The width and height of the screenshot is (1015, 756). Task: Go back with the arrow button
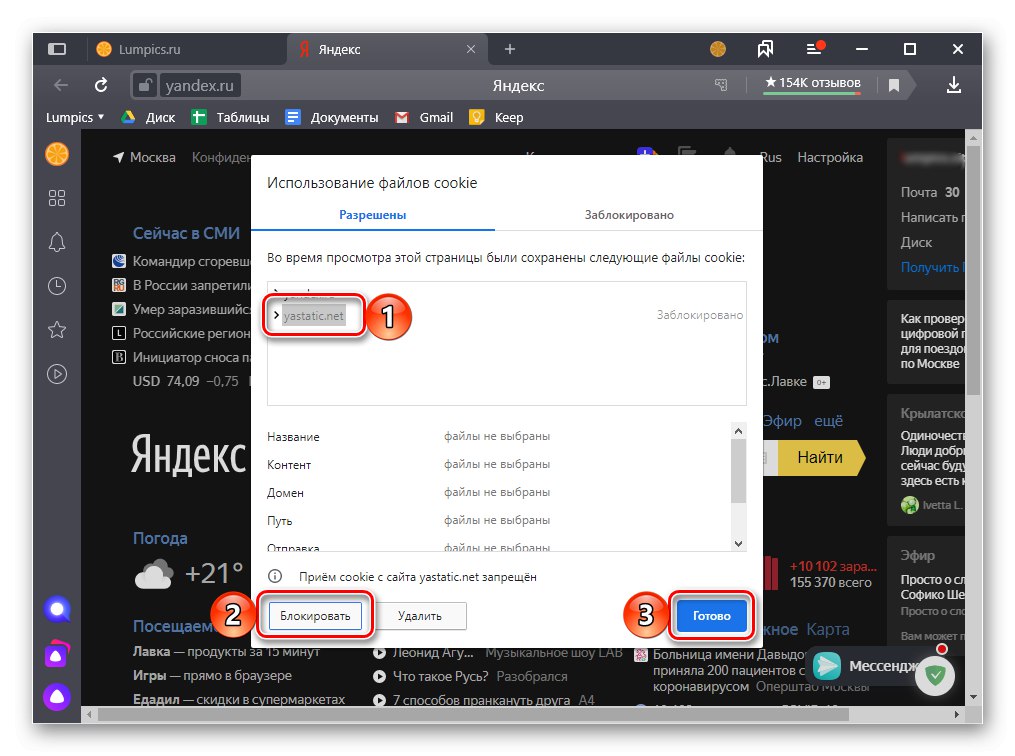click(61, 85)
